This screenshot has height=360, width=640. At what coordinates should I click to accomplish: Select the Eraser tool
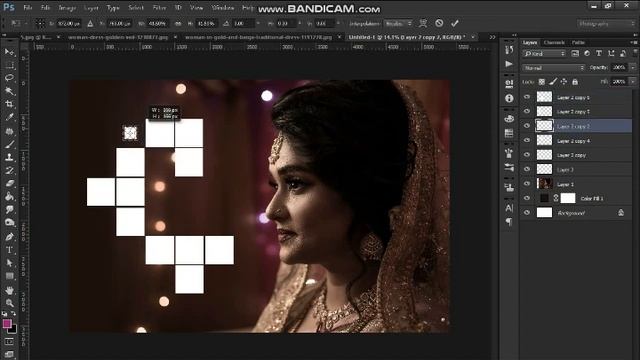(9, 183)
